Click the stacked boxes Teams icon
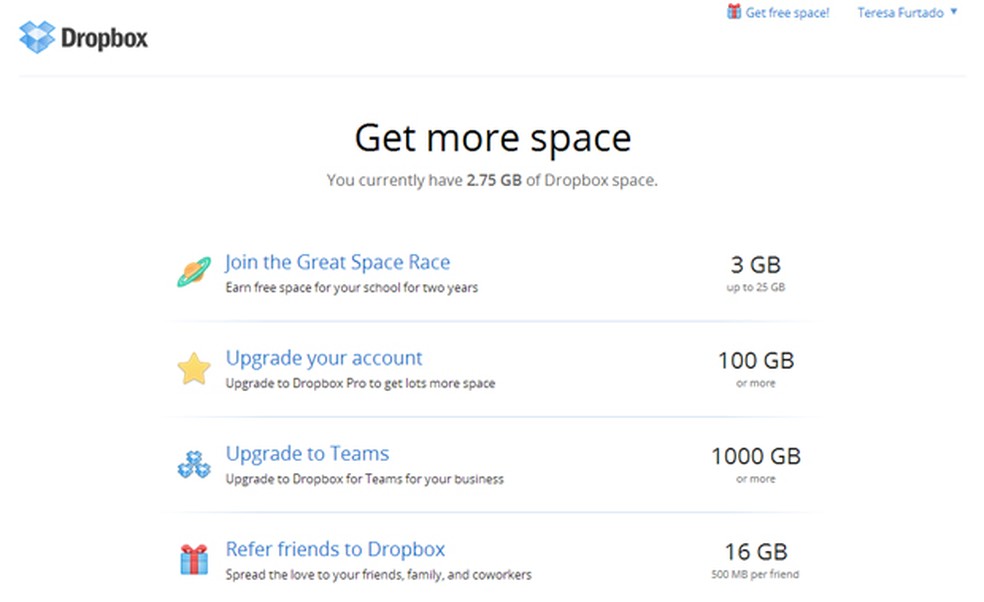 pyautogui.click(x=194, y=464)
